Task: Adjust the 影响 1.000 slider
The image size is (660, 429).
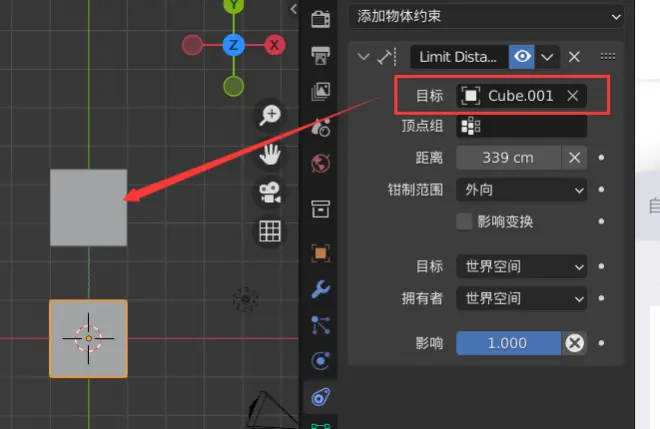Action: click(508, 343)
